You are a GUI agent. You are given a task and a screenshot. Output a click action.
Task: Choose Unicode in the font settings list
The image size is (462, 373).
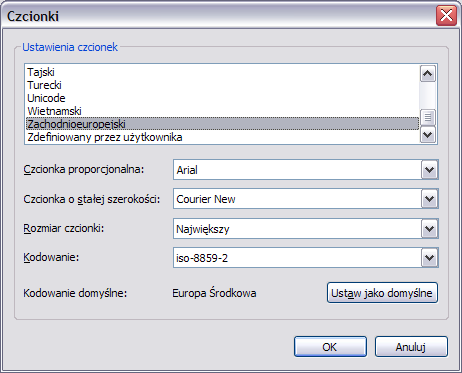point(222,98)
